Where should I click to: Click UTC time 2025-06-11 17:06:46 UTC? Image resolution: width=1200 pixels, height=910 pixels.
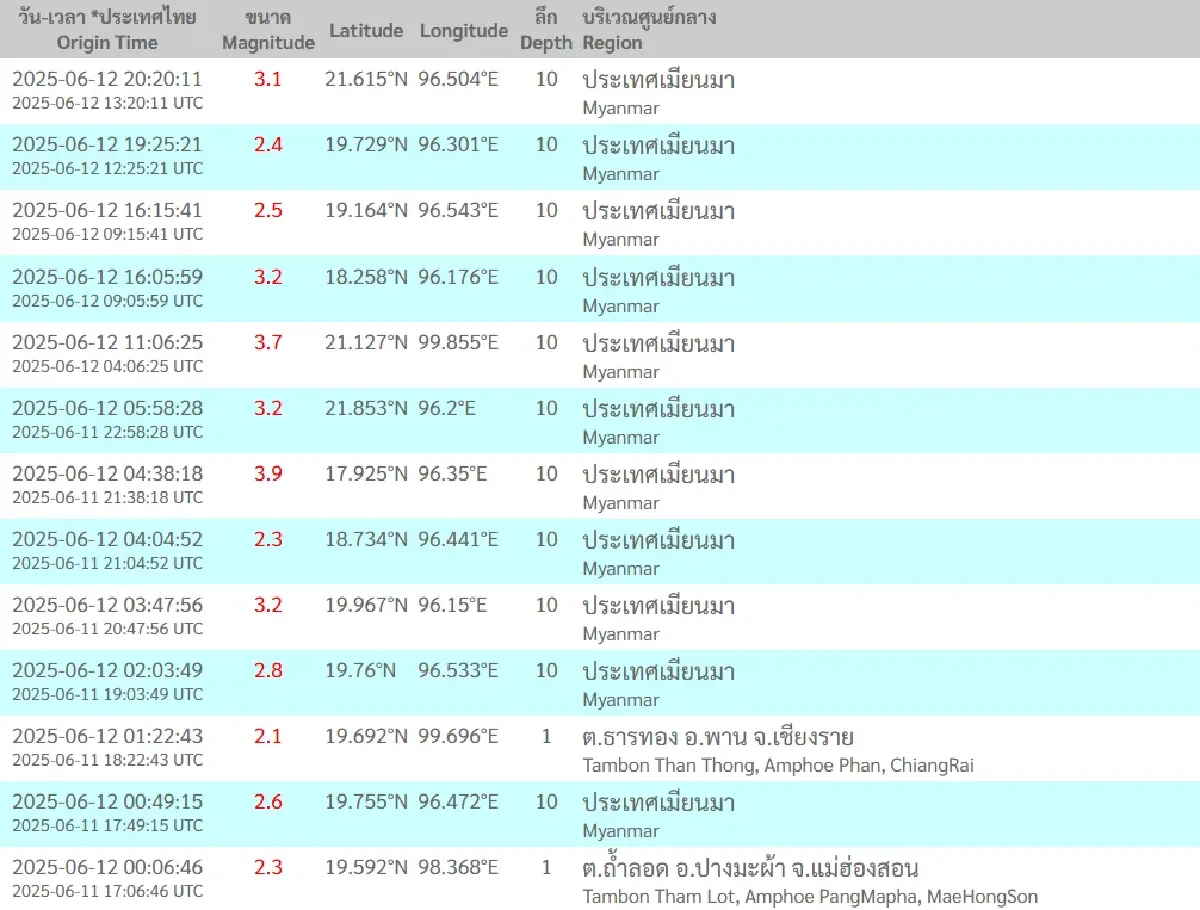coord(107,891)
